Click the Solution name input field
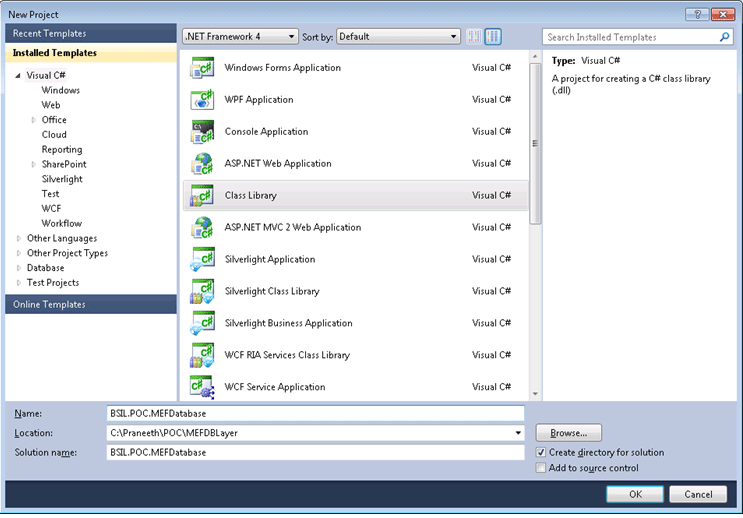Screen dimensions: 743x518 (x=315, y=452)
